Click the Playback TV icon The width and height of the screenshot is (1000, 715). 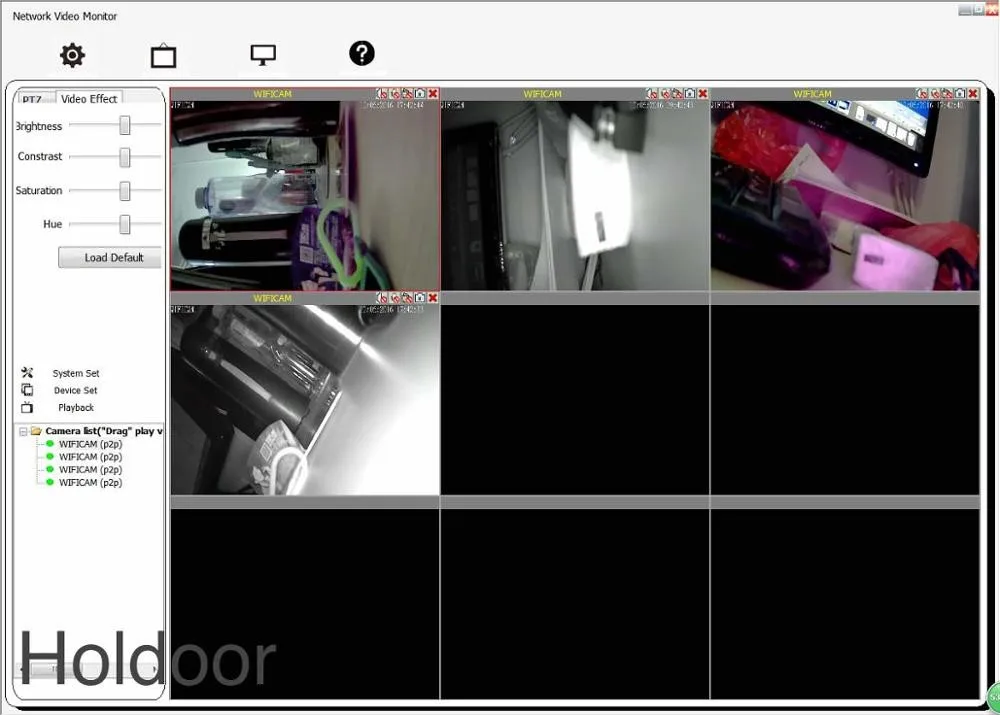point(27,407)
